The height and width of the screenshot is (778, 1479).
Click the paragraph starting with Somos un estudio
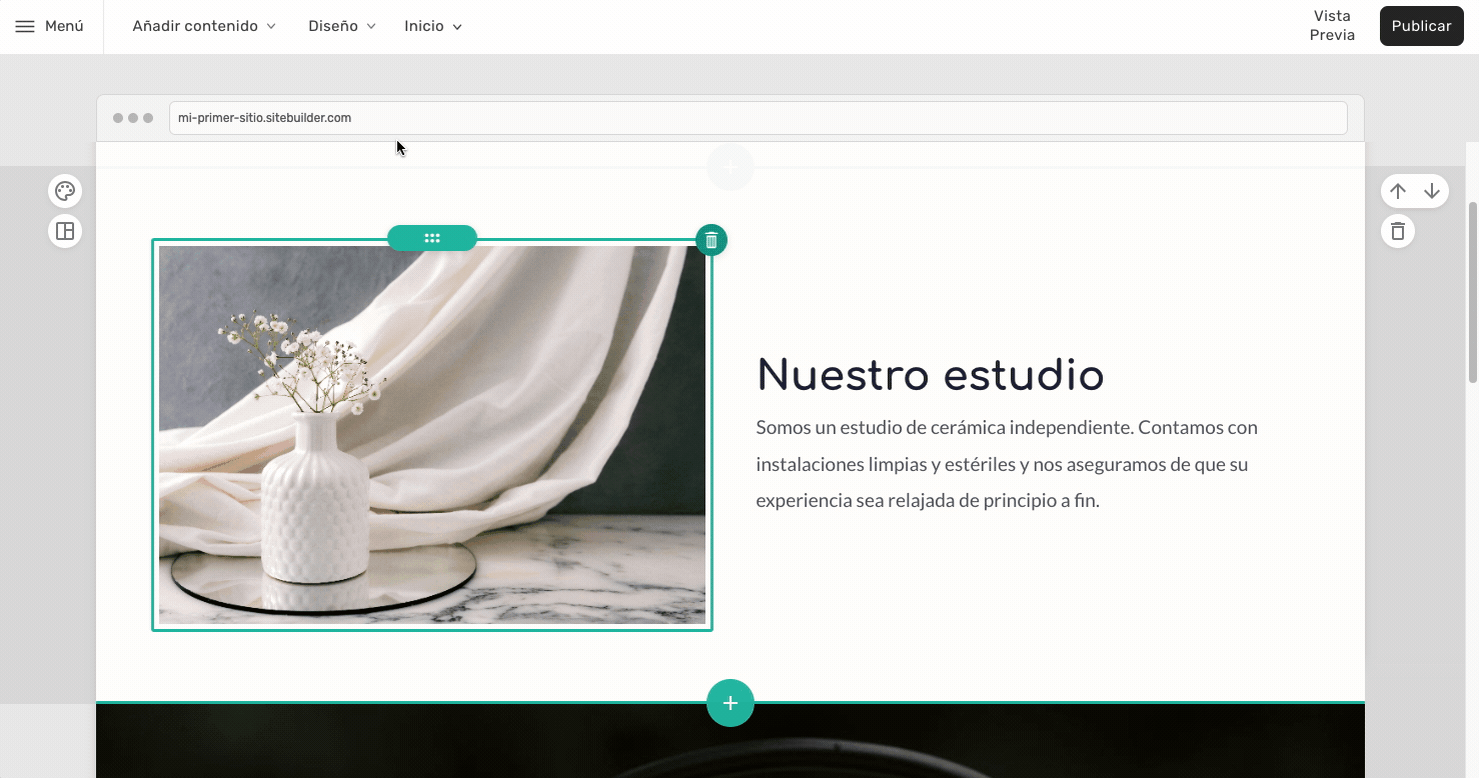point(1007,464)
